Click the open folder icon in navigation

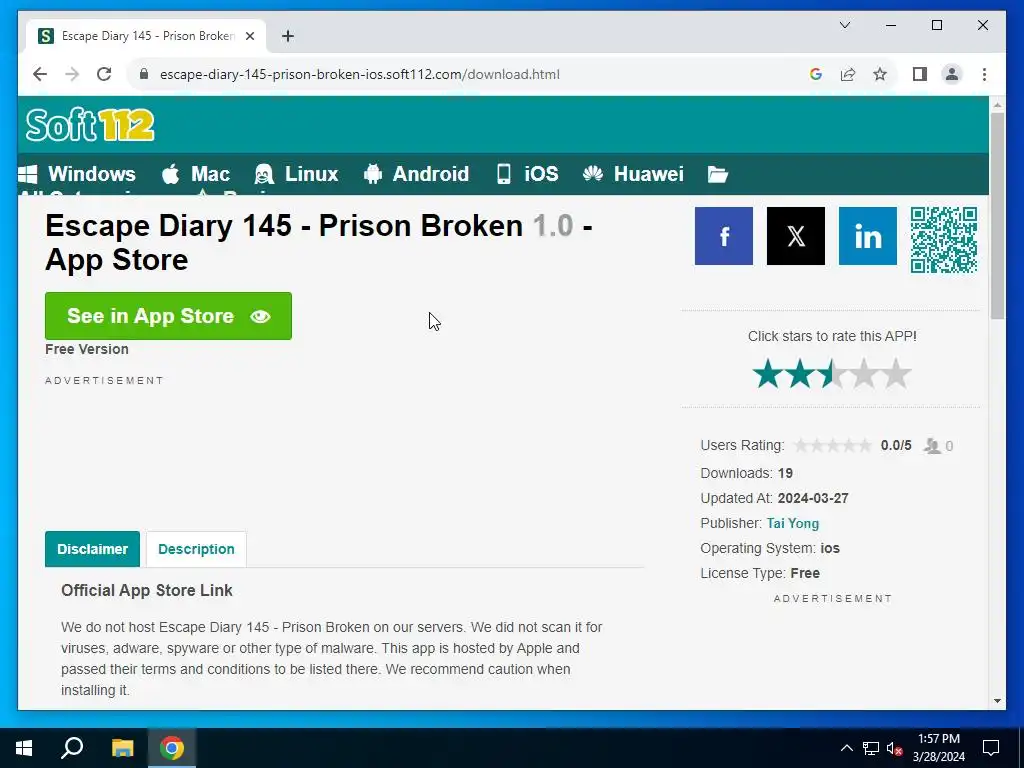click(x=717, y=174)
